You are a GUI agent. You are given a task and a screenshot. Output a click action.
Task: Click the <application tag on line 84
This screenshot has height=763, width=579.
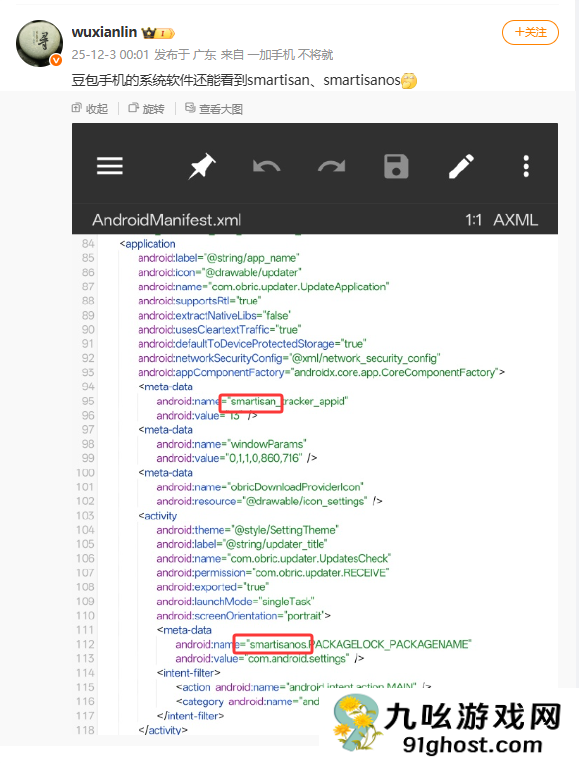(x=147, y=244)
